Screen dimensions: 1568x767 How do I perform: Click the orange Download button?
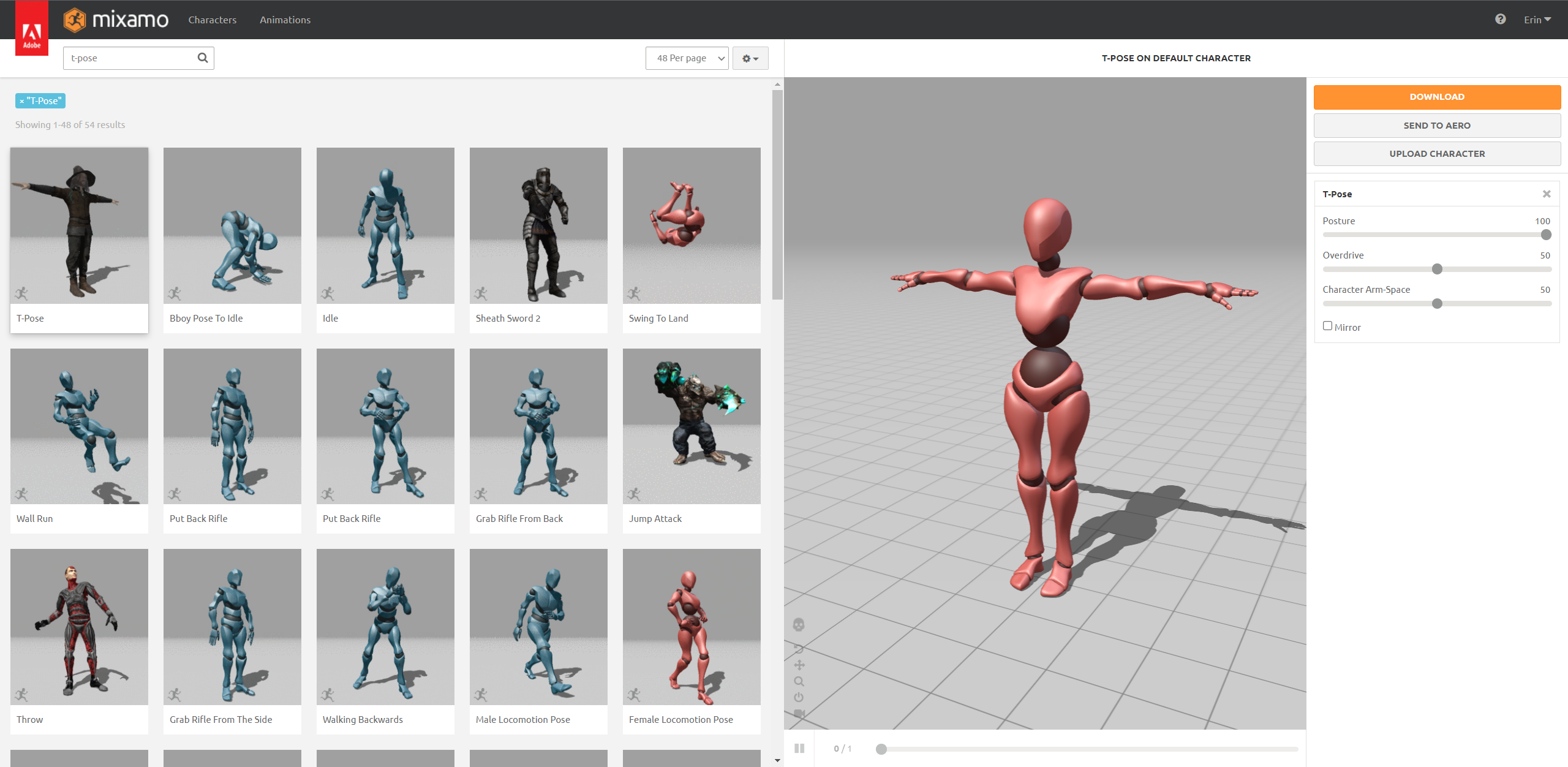1437,97
